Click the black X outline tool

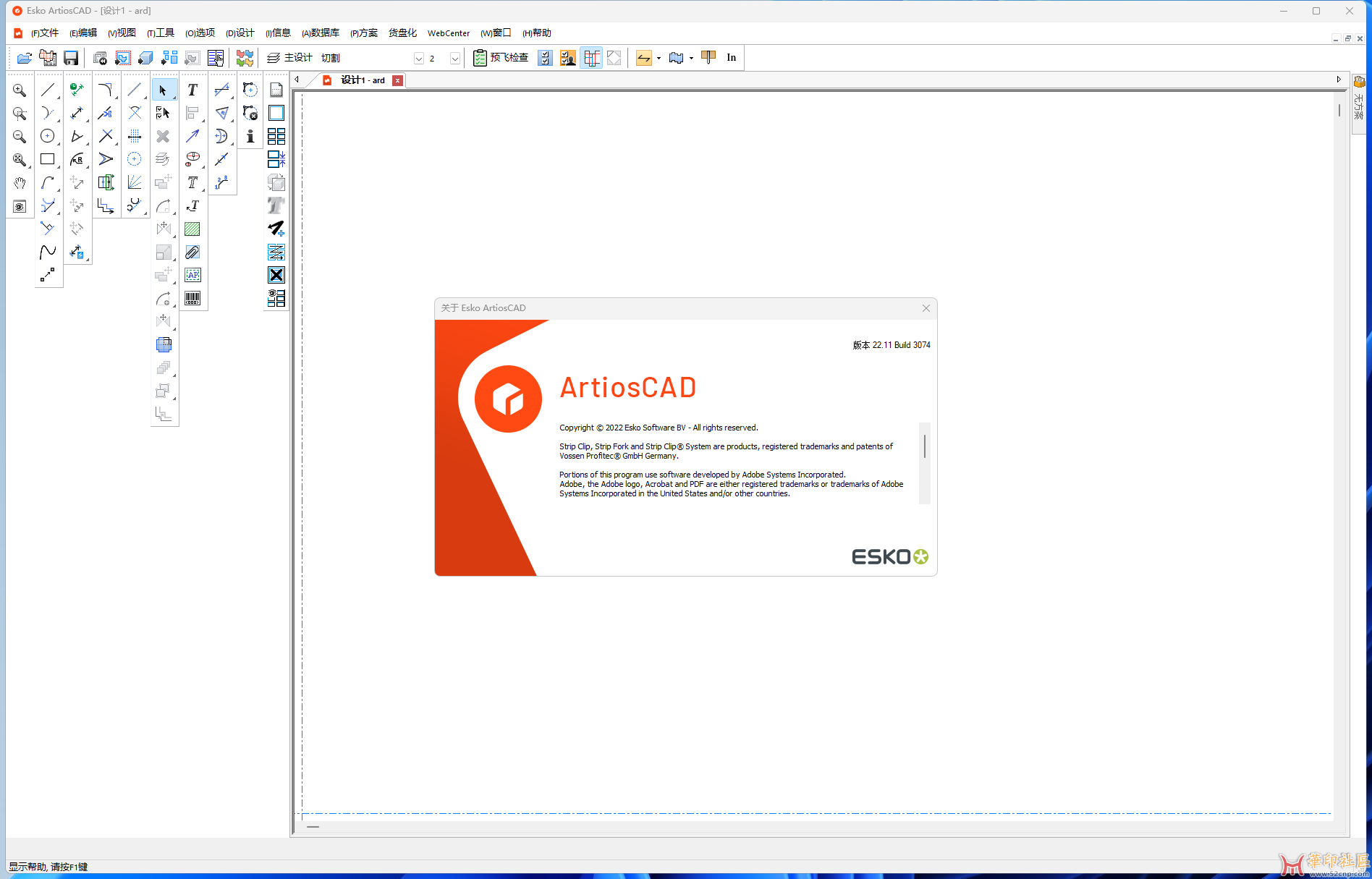coord(276,275)
